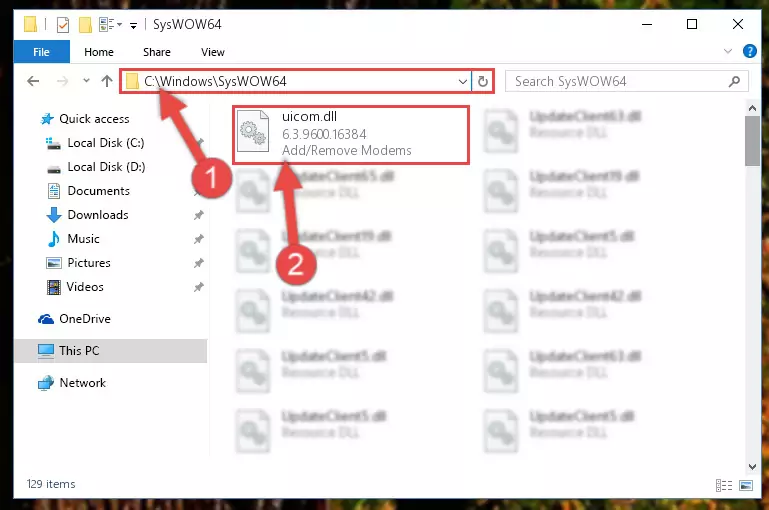Click the Network sidebar icon

pyautogui.click(x=46, y=383)
